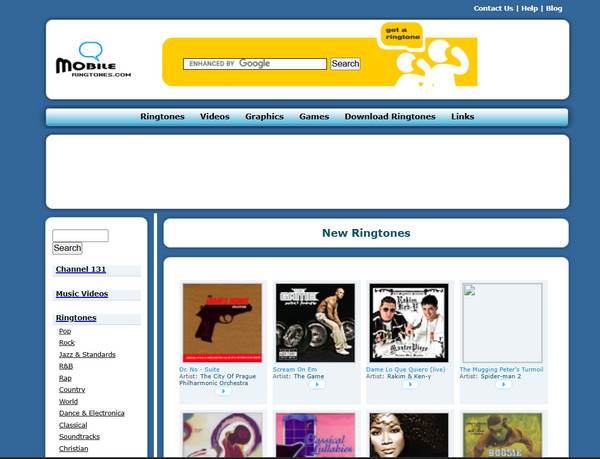Select Dance & Electronica category
Viewport: 600px width, 459px height.
(x=92, y=413)
